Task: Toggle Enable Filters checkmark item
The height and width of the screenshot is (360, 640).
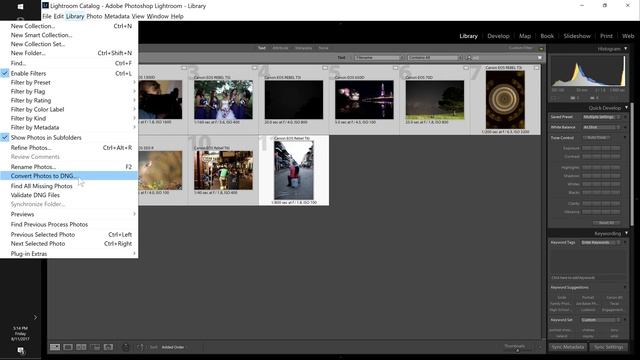Action: pos(69,73)
